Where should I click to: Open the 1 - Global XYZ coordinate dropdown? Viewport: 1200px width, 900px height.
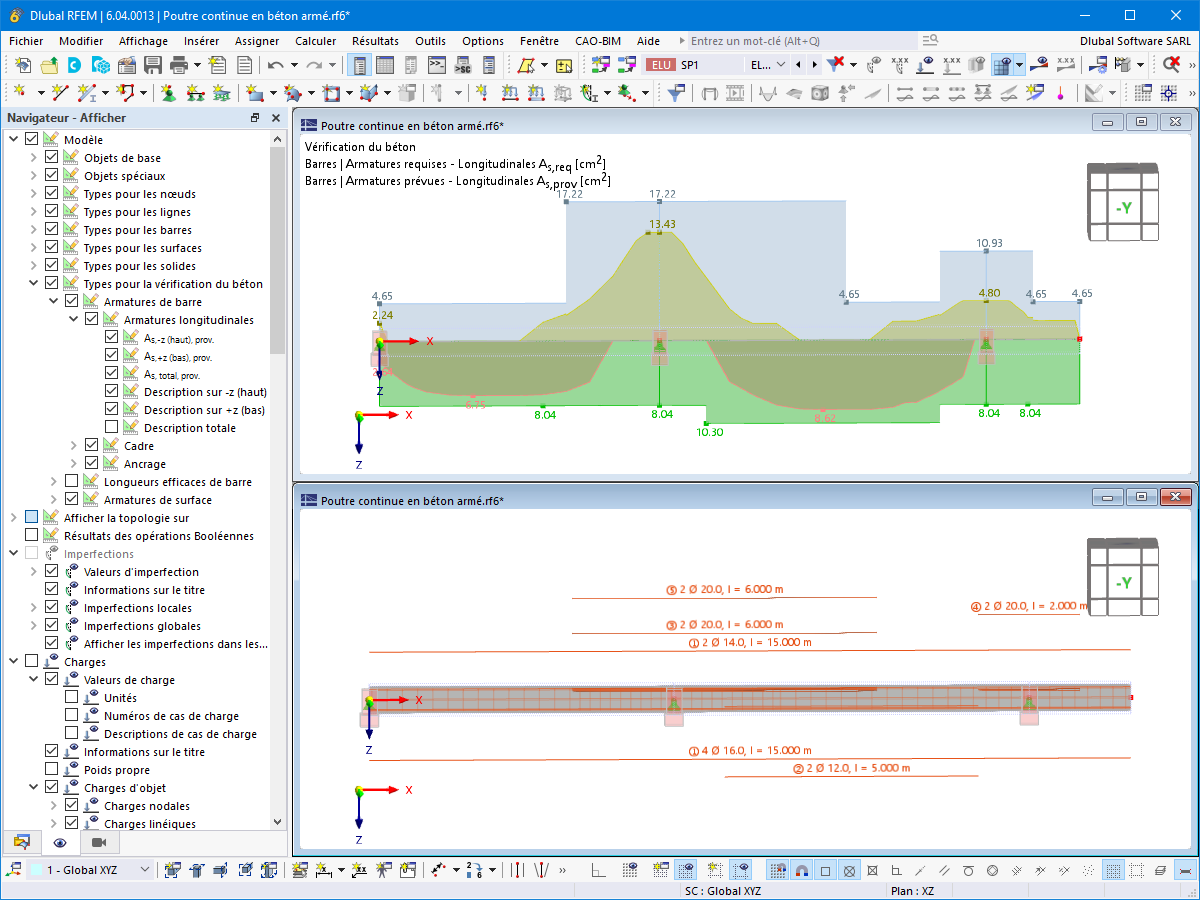[144, 870]
